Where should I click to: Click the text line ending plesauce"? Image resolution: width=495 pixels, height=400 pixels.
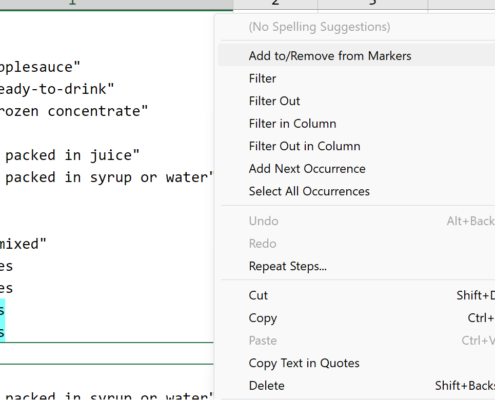tap(40, 67)
